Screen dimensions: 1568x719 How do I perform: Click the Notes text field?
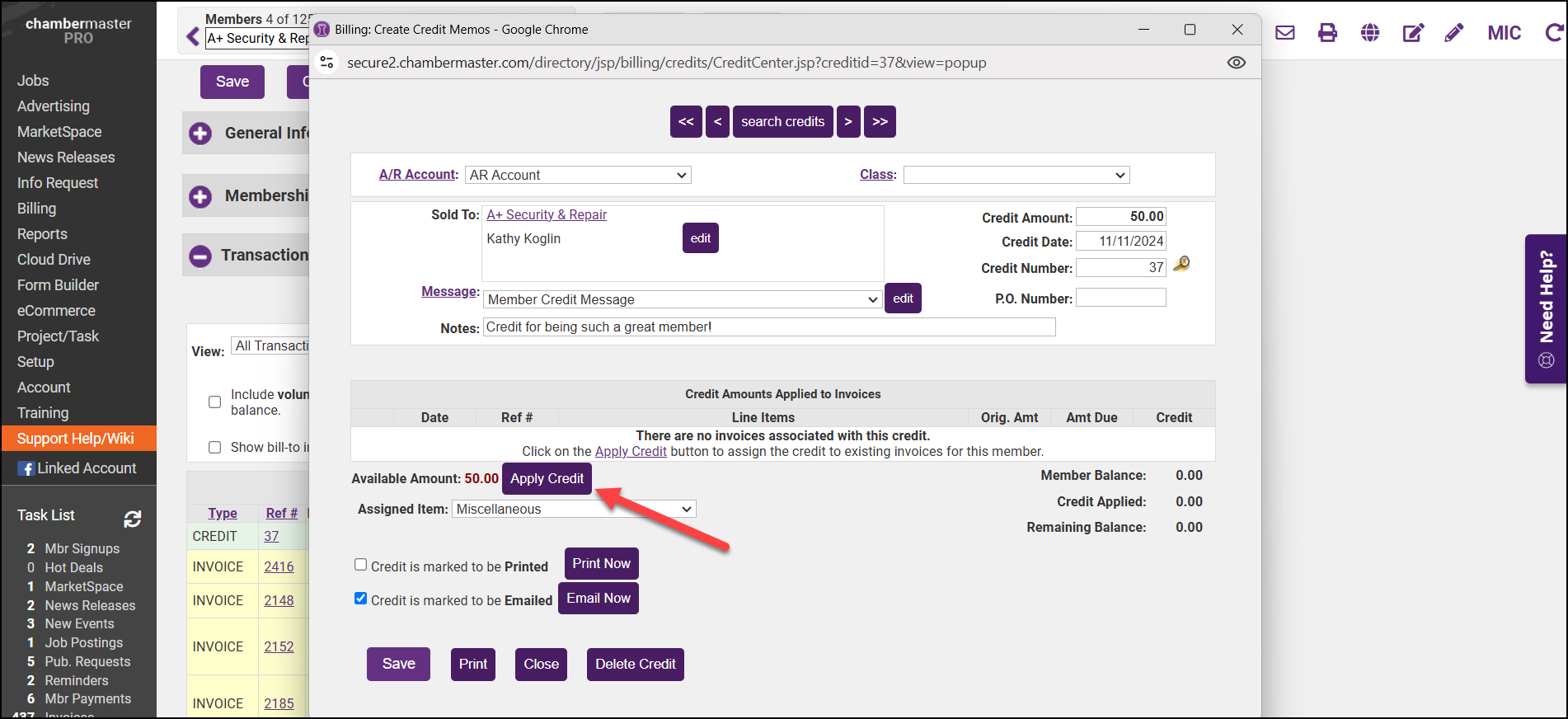(768, 327)
